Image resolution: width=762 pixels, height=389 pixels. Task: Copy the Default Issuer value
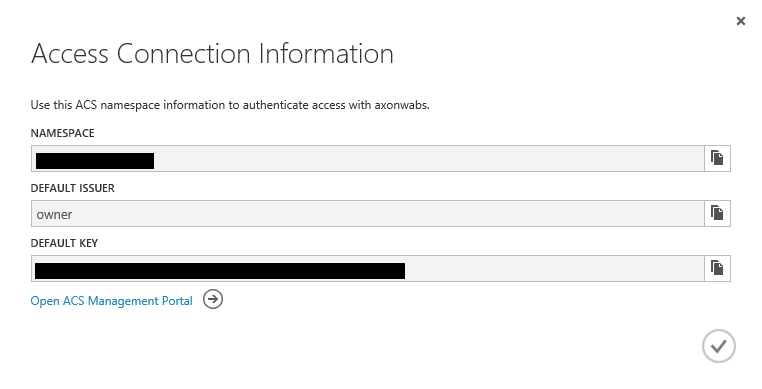[x=717, y=213]
